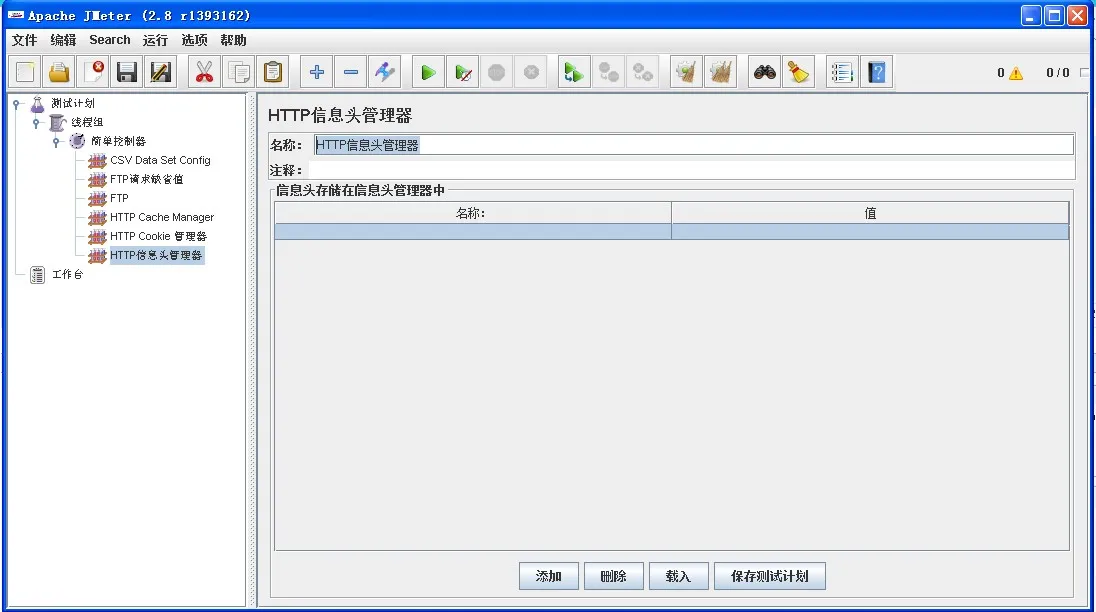Click the 名称 name input field
Image resolution: width=1096 pixels, height=612 pixels.
[x=693, y=145]
